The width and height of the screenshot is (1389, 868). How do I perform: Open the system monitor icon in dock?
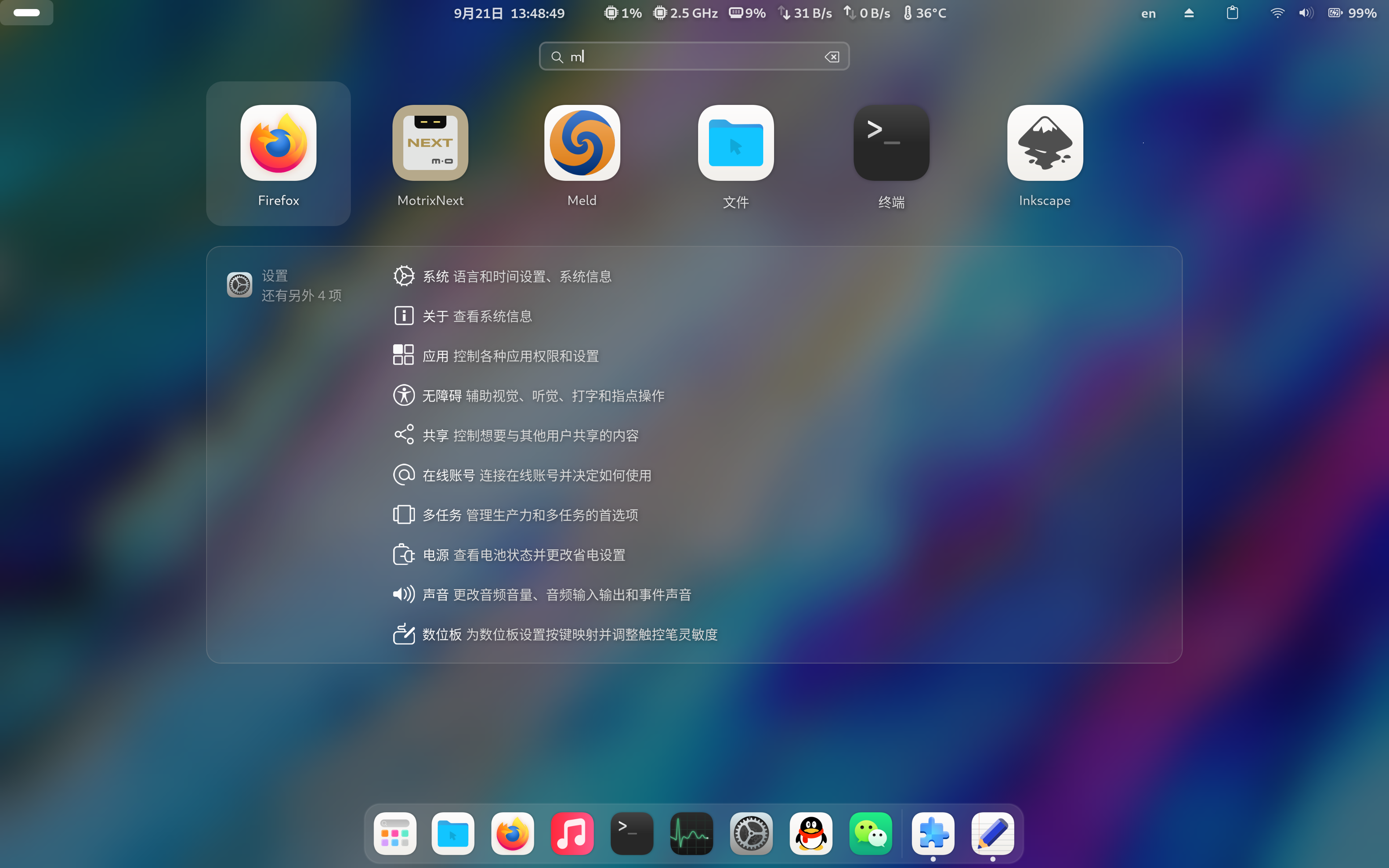coord(692,833)
